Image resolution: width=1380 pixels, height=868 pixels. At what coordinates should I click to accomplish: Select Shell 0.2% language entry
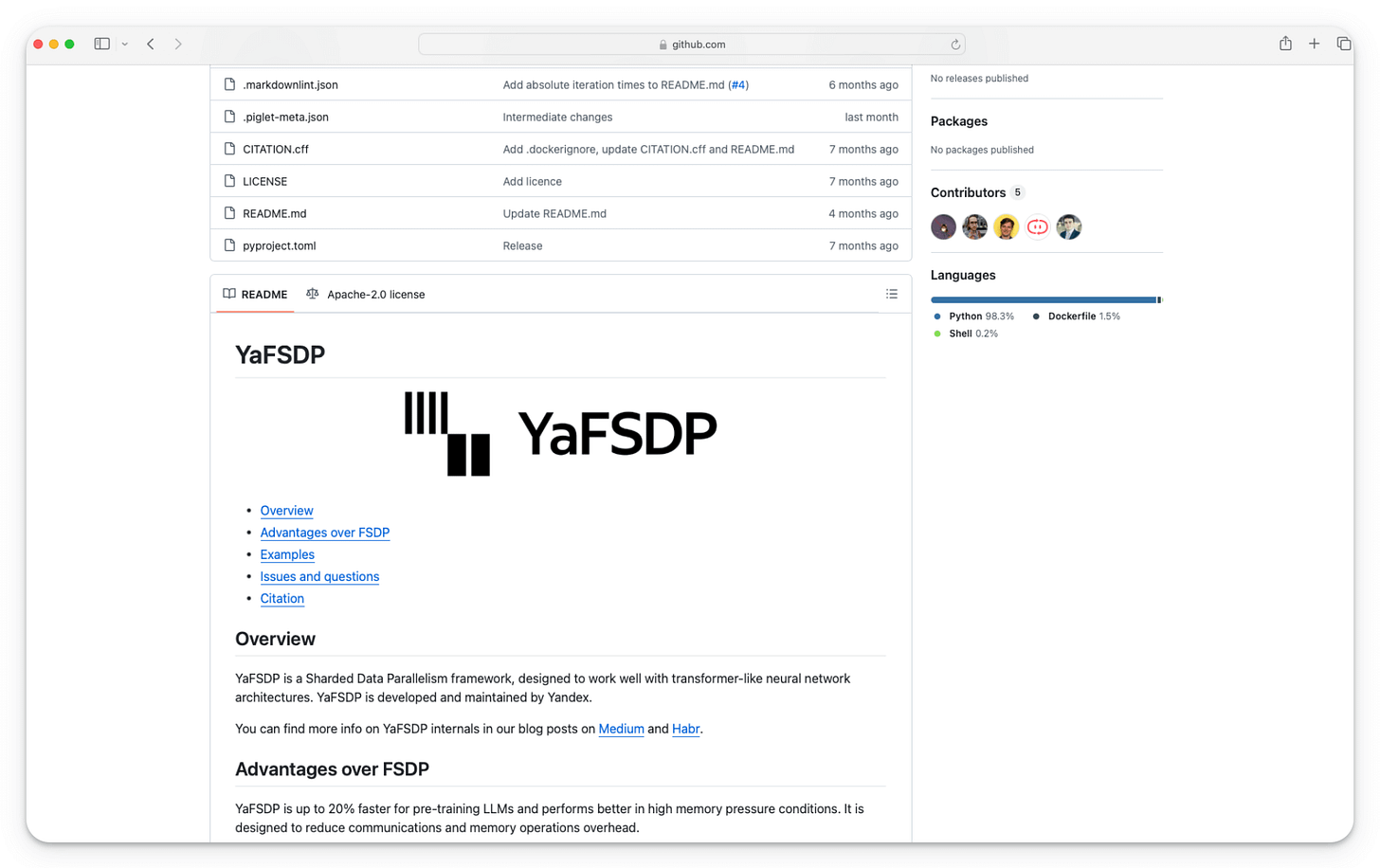click(966, 334)
